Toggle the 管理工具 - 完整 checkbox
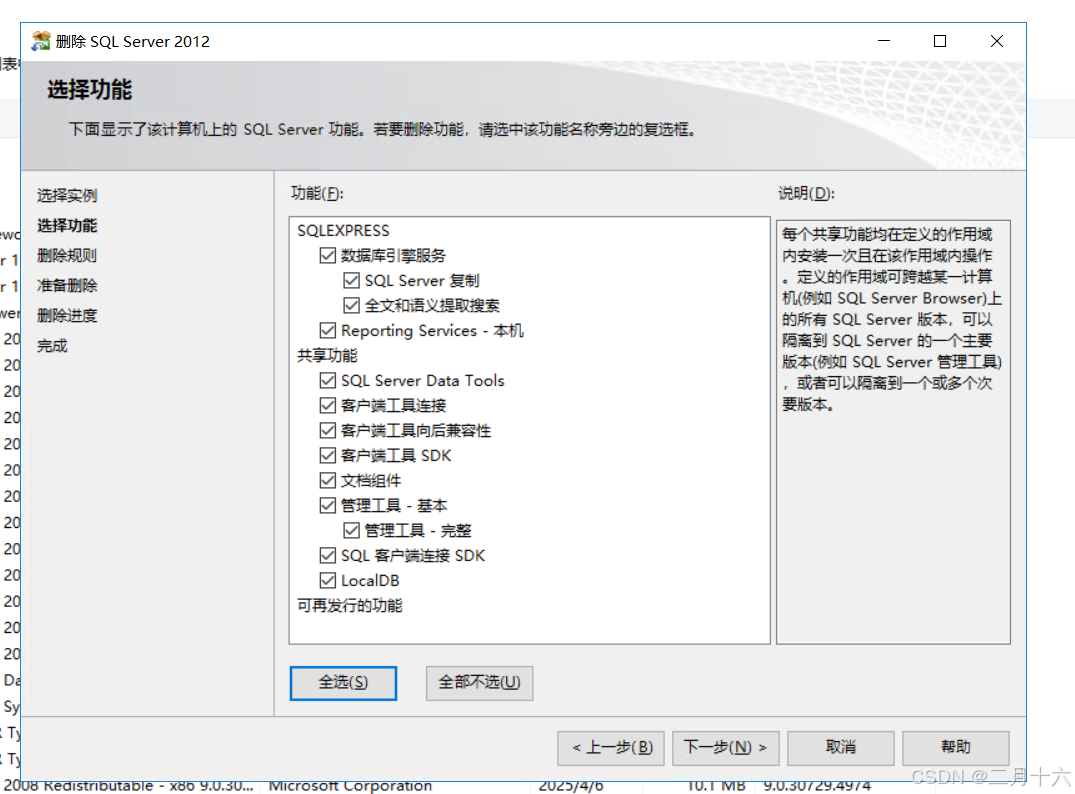Screen dimensions: 1075x794 (x=351, y=530)
